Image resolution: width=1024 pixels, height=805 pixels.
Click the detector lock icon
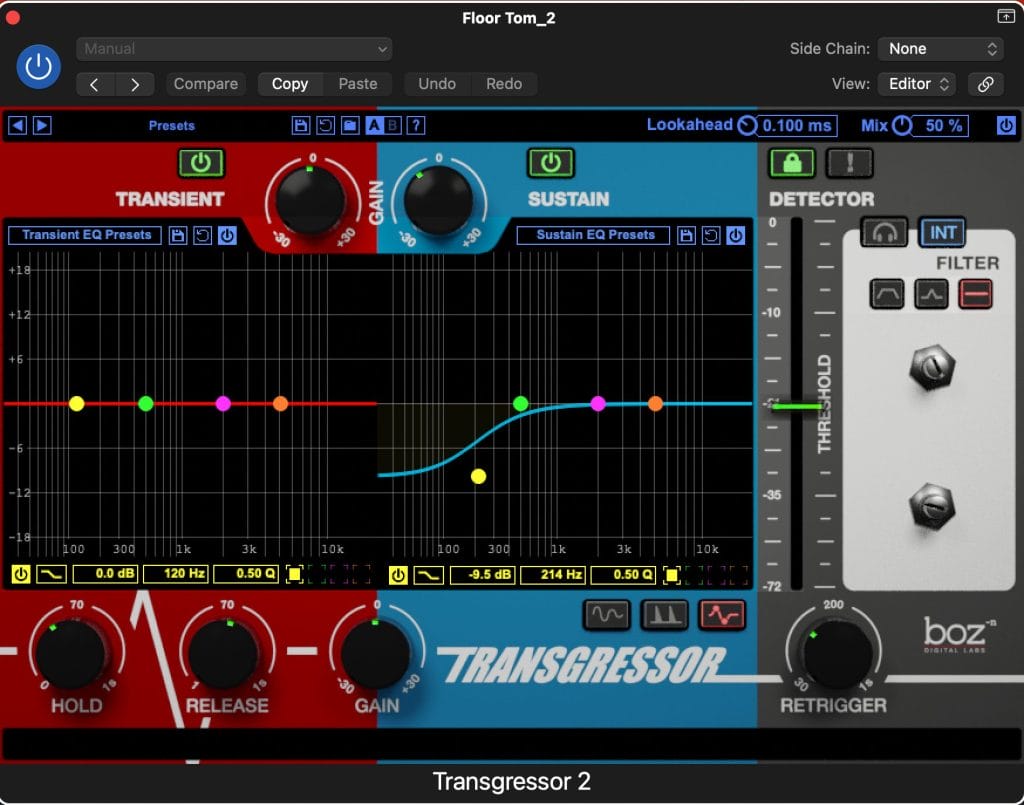pyautogui.click(x=792, y=163)
